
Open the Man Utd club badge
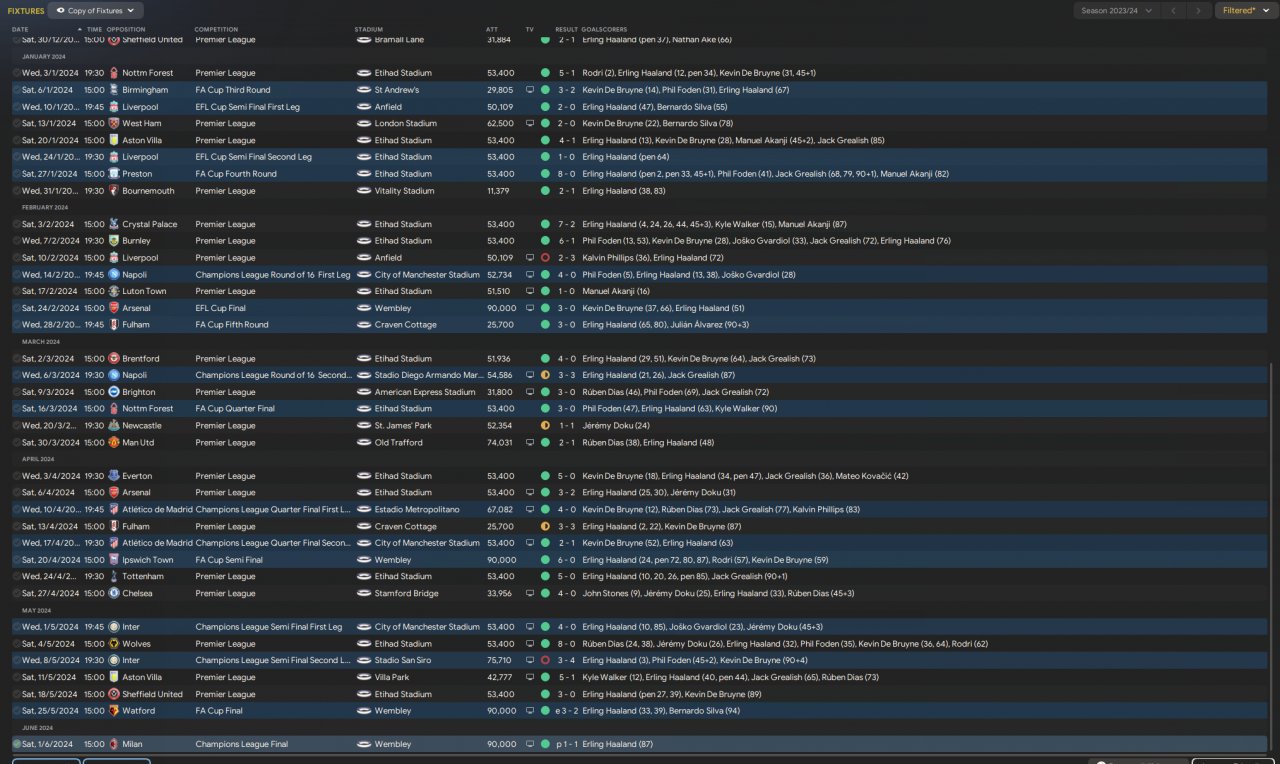[114, 442]
